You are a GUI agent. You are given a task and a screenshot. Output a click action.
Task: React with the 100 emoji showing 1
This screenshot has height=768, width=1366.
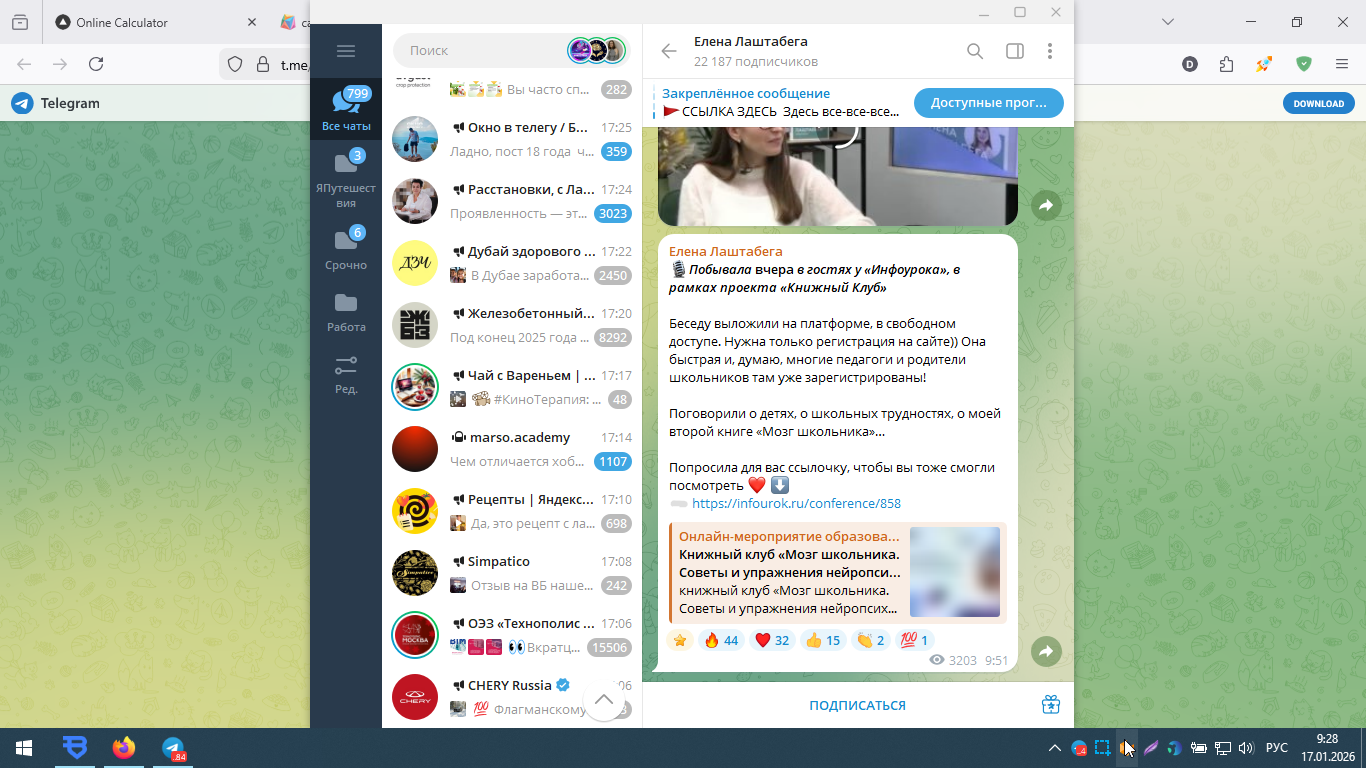pyautogui.click(x=915, y=640)
